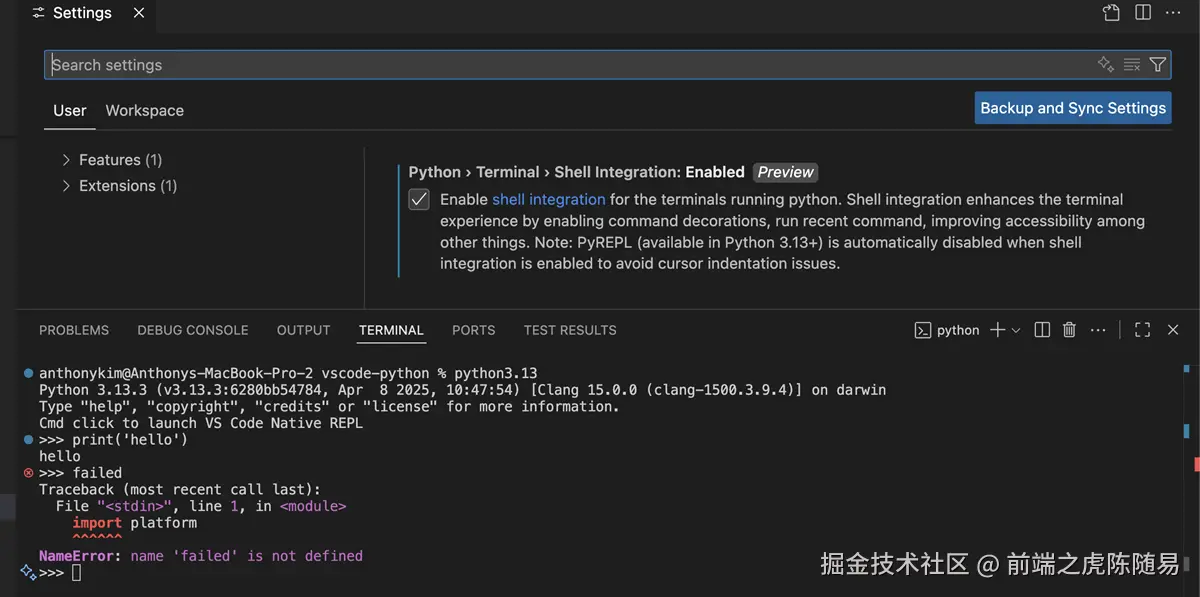Uncheck the Shell Integration Enabled checkbox
Image resolution: width=1200 pixels, height=597 pixels.
click(419, 200)
